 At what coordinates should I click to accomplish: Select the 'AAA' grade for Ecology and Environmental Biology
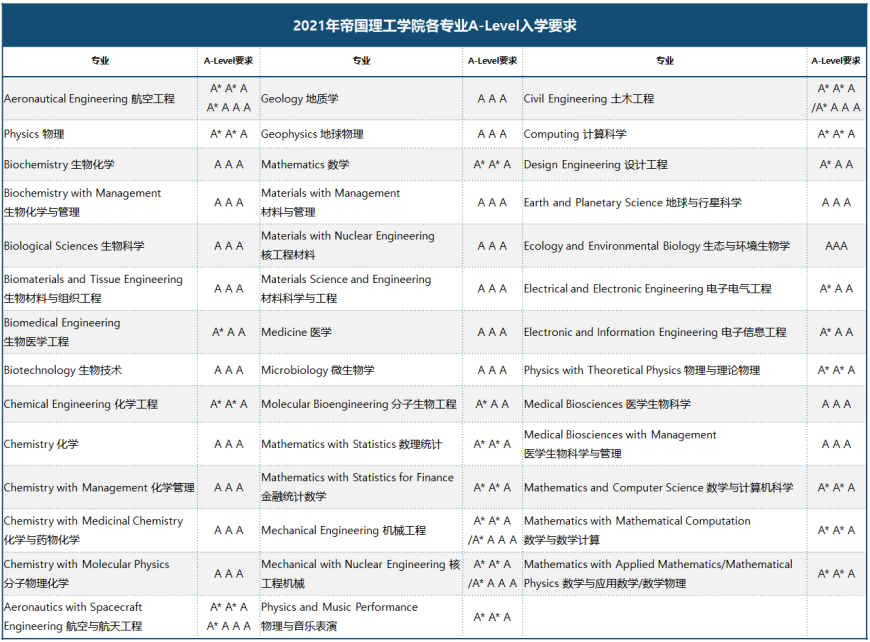(x=836, y=246)
